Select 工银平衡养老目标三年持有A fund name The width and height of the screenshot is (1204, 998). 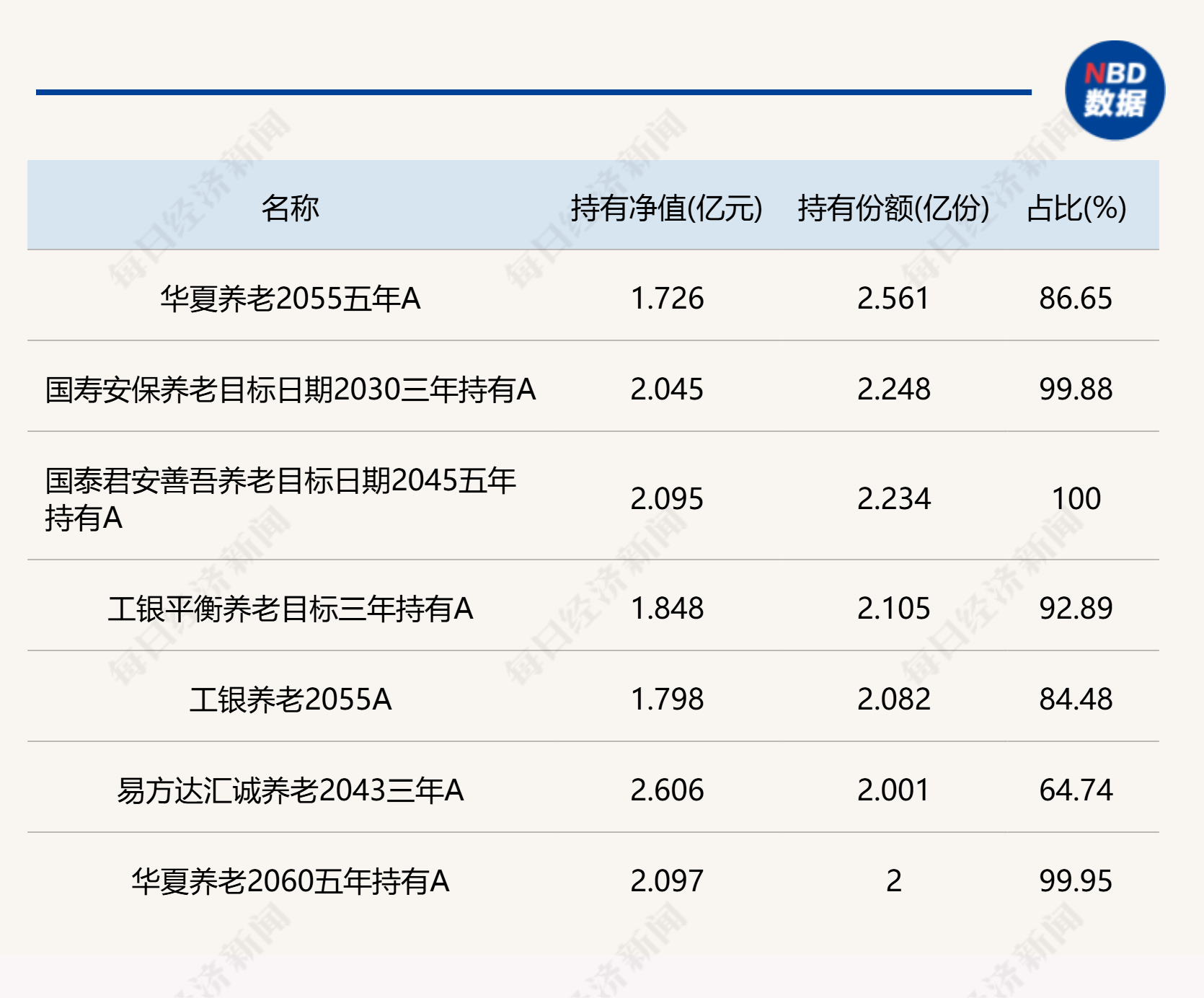[x=290, y=609]
